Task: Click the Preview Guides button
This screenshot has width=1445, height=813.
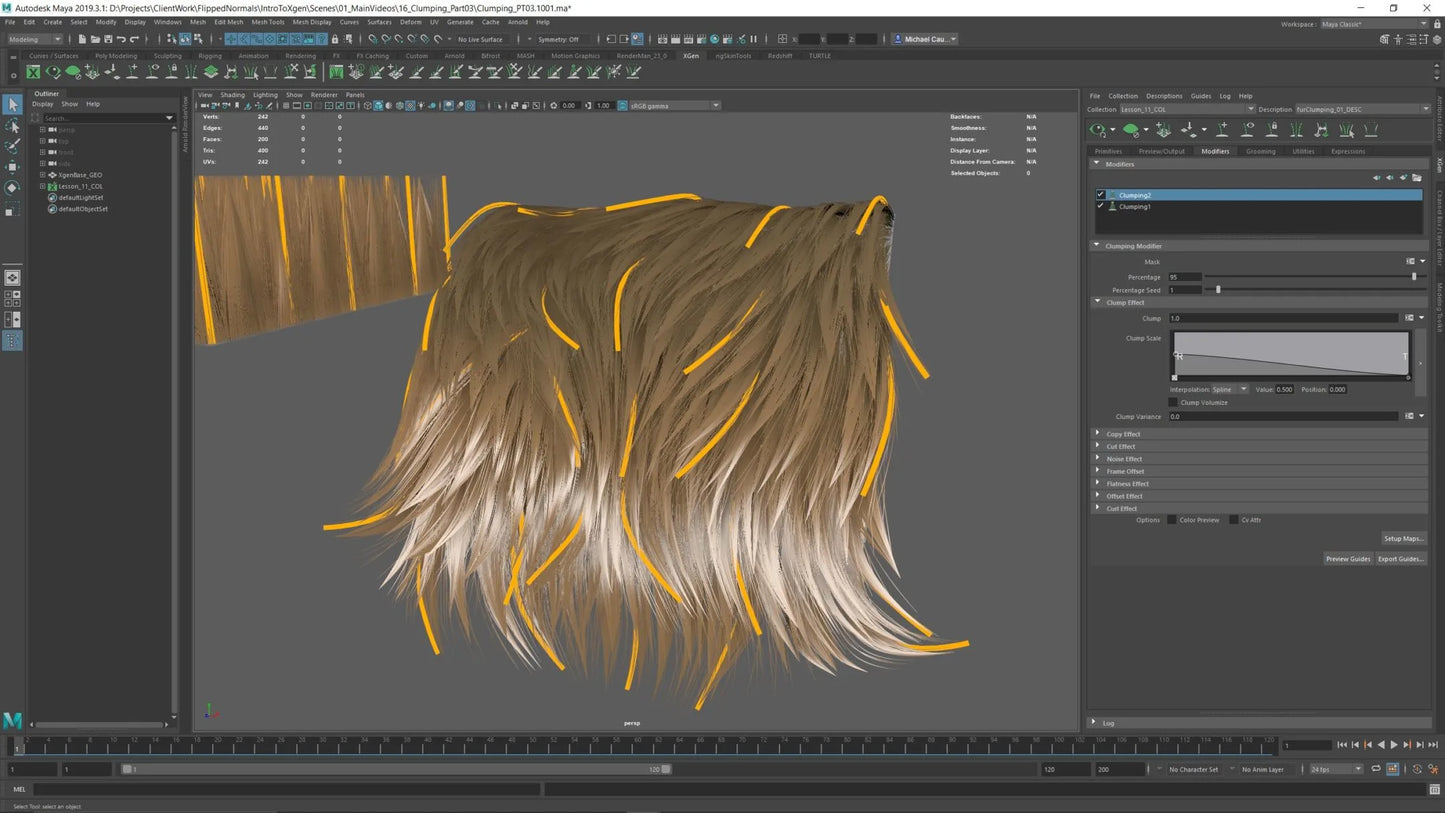Action: point(1347,559)
